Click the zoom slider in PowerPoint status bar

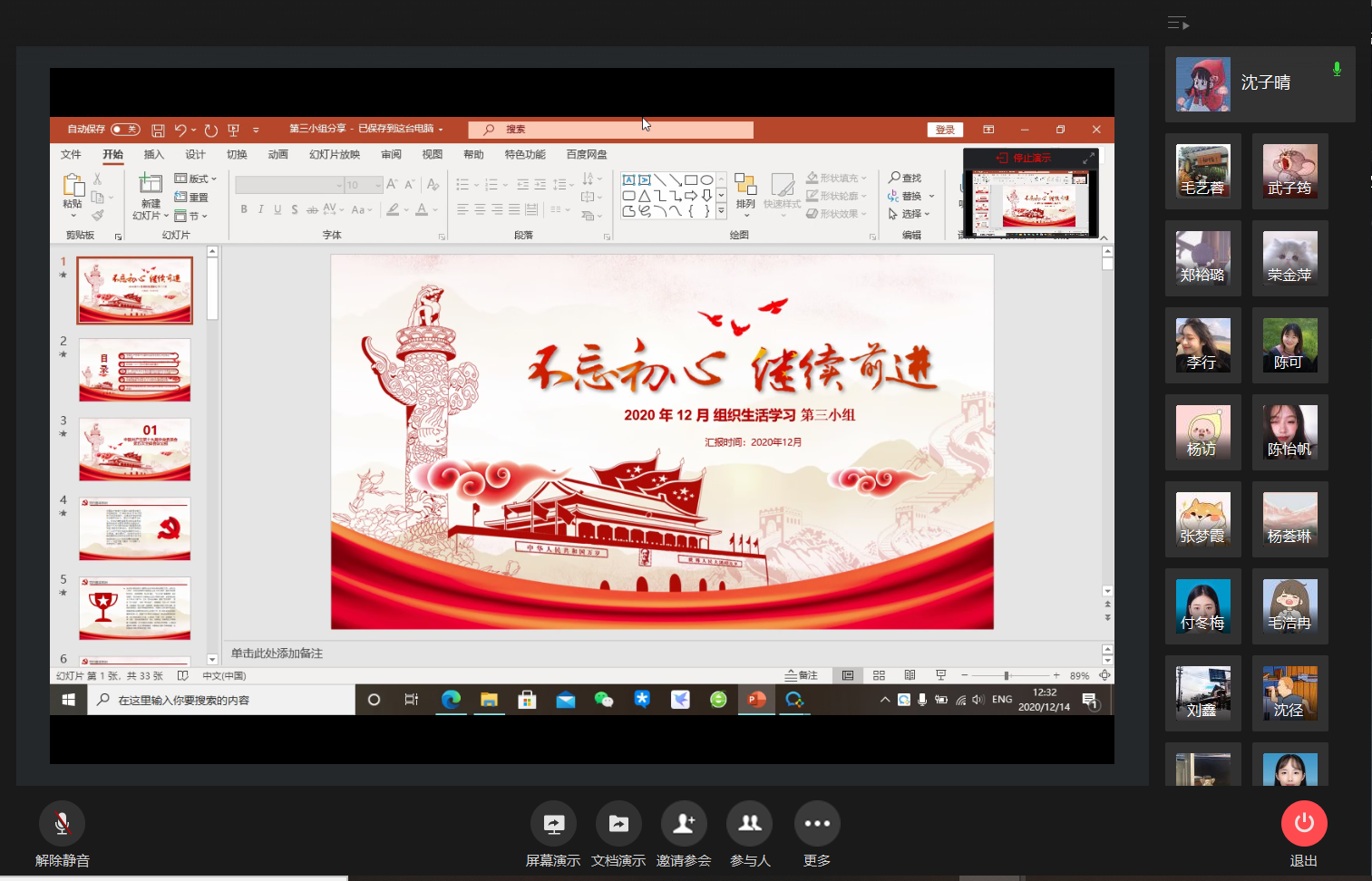pos(1007,675)
